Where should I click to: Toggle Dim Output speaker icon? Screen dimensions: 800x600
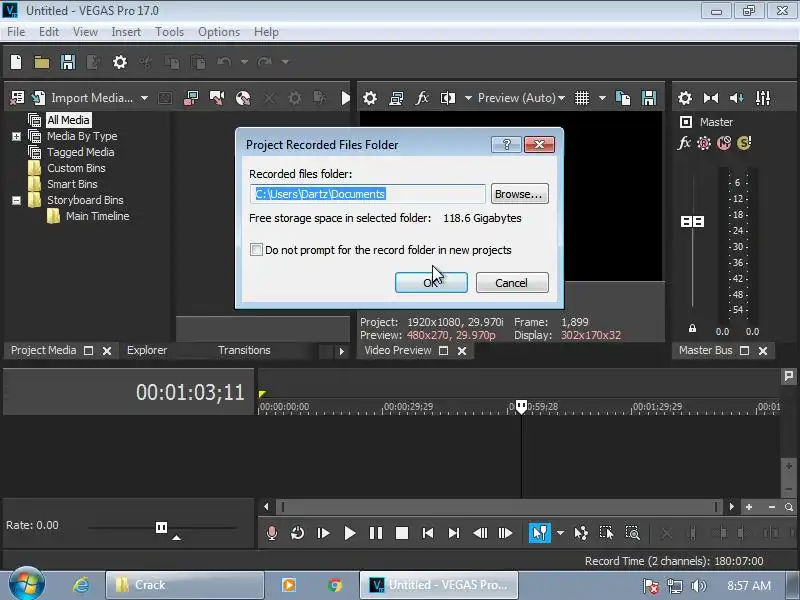(x=736, y=97)
